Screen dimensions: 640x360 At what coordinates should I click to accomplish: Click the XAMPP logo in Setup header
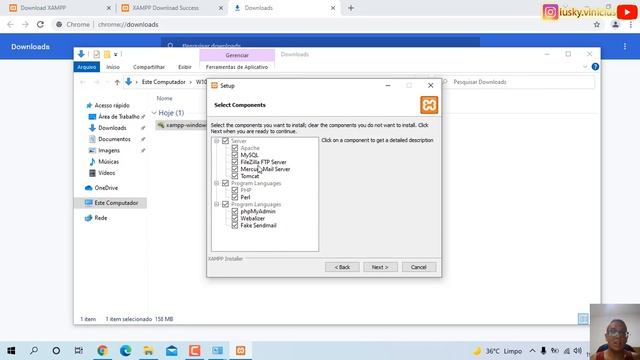pos(429,105)
